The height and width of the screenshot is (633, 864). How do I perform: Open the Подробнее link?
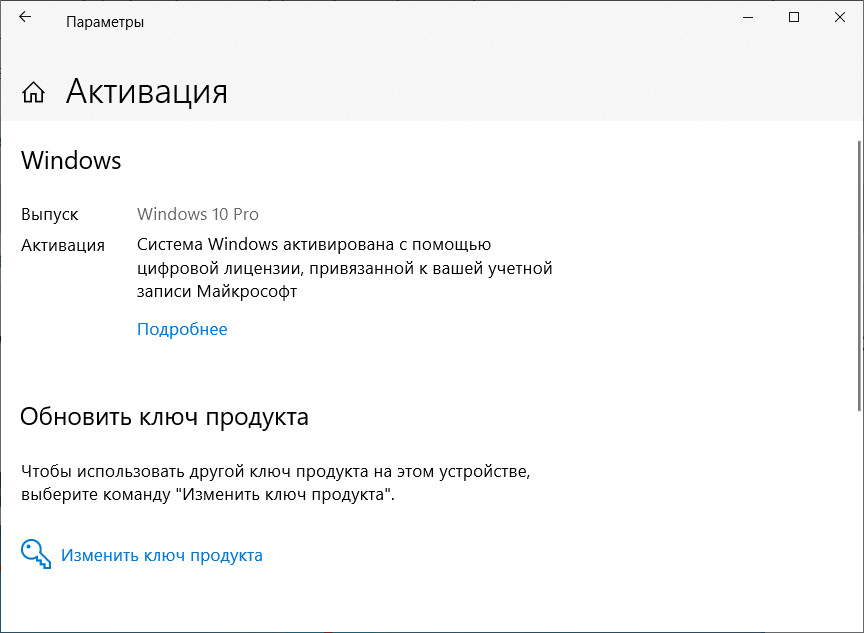[182, 329]
